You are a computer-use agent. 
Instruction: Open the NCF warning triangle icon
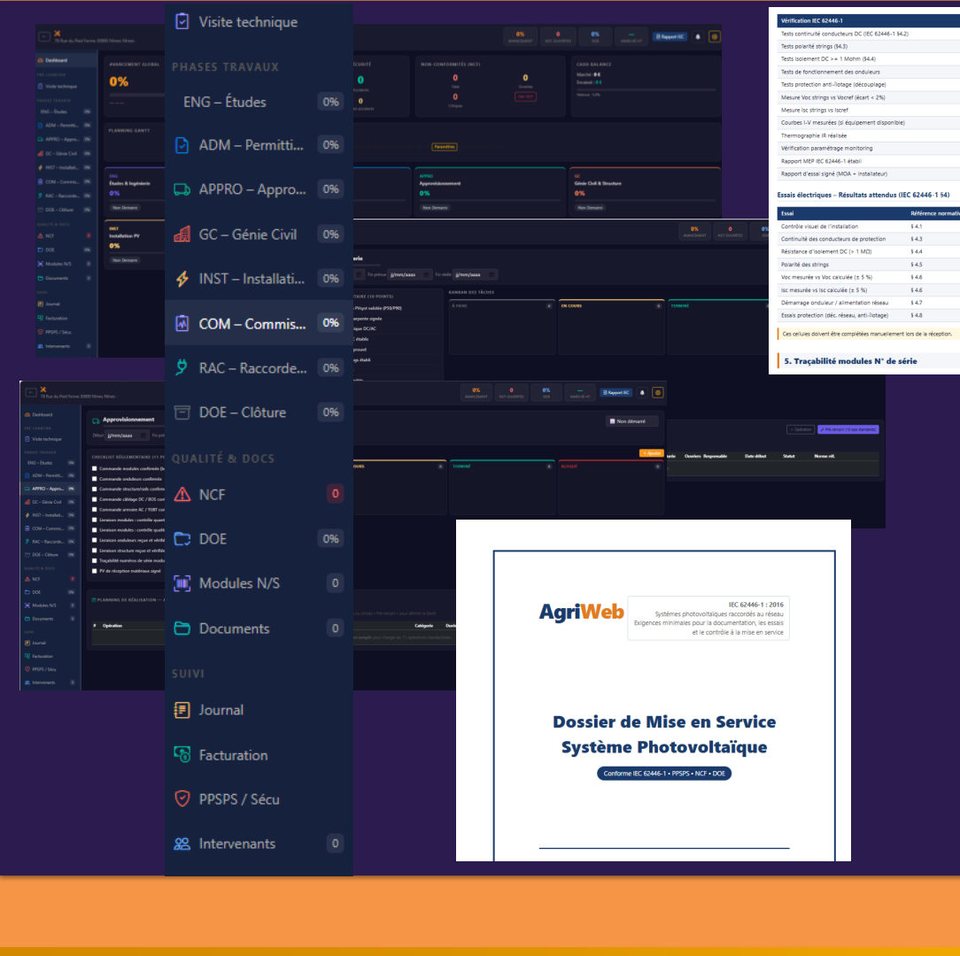(181, 494)
